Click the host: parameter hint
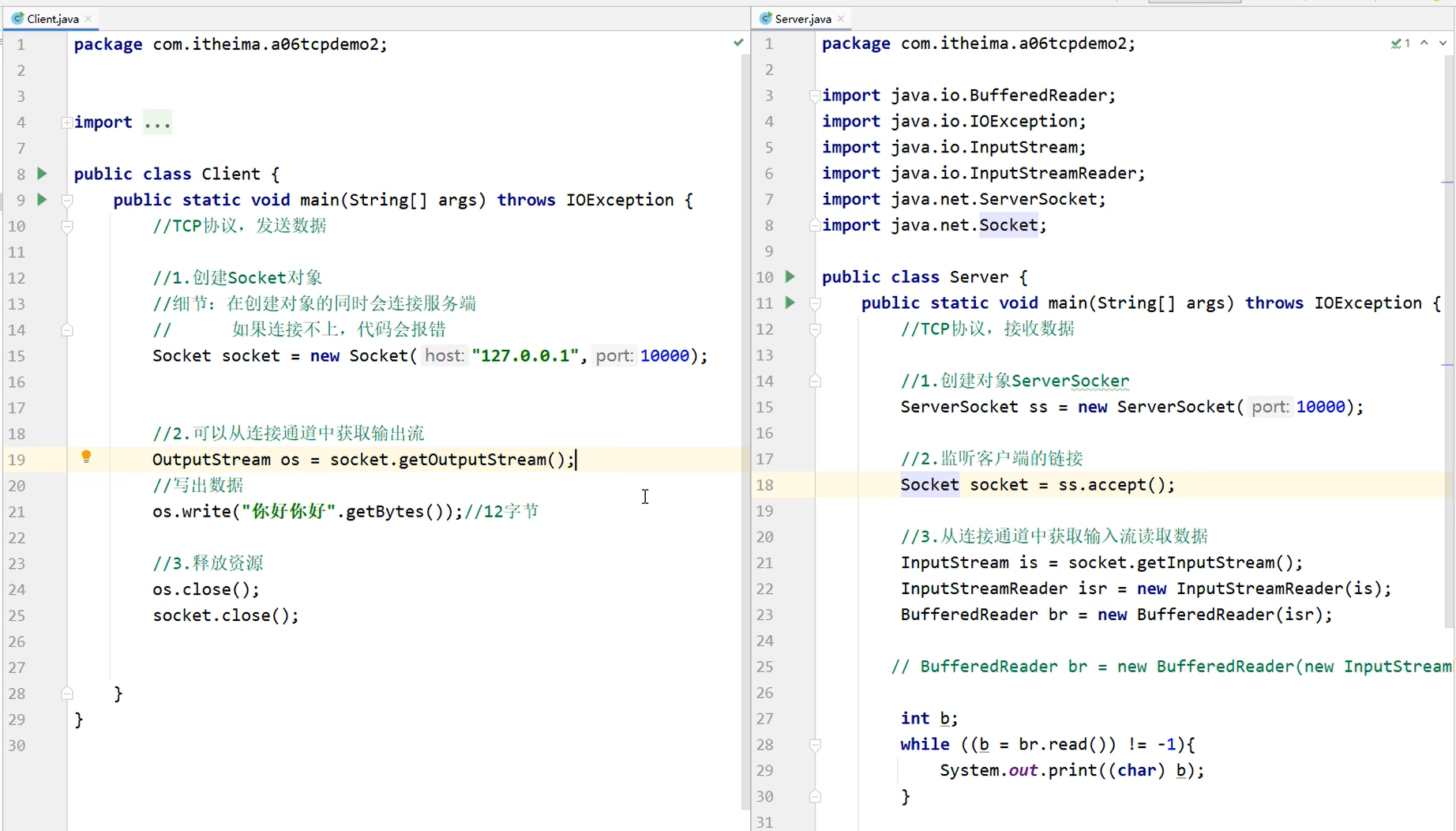Image resolution: width=1456 pixels, height=831 pixels. point(445,355)
